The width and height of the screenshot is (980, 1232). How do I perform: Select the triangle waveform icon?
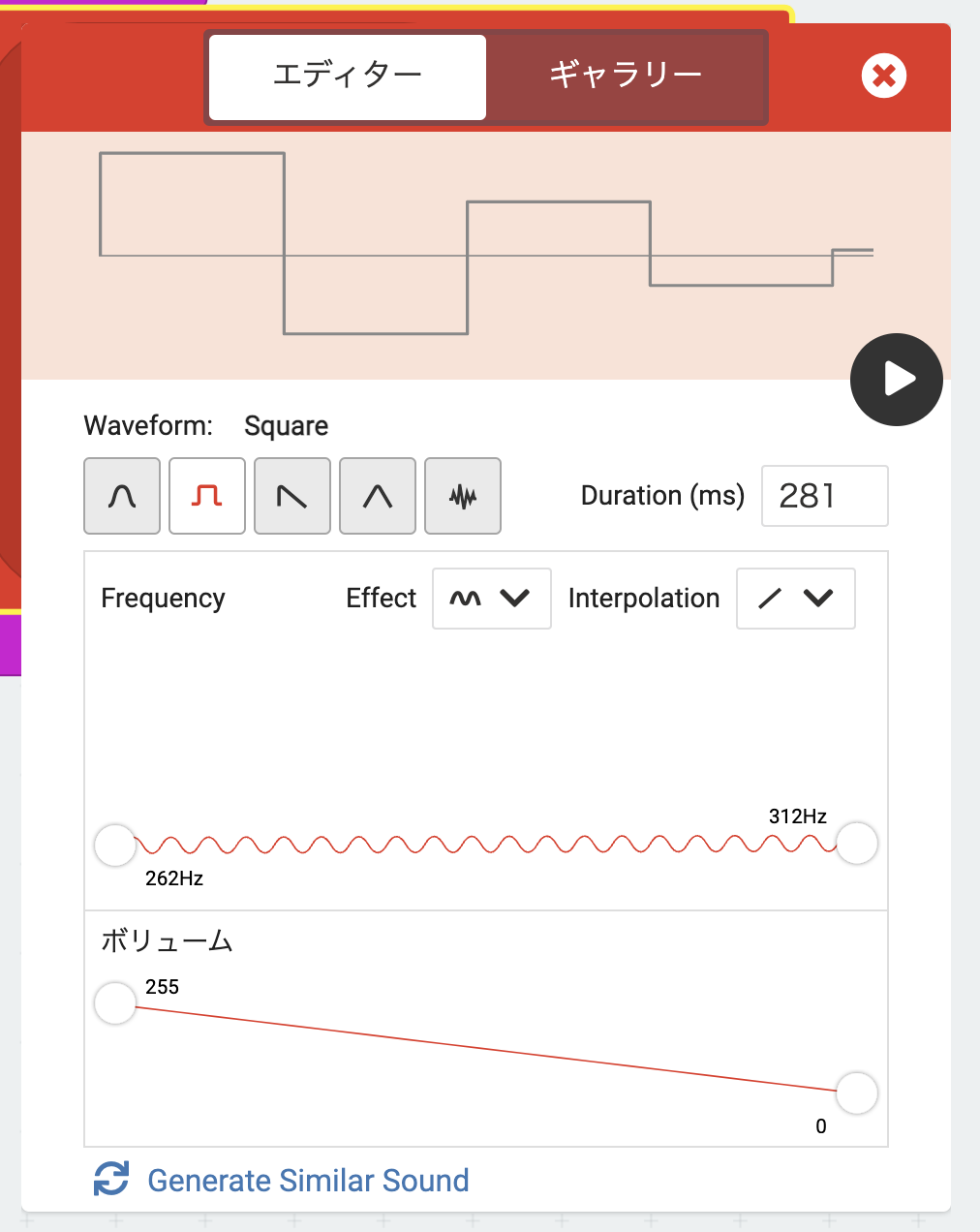point(378,496)
